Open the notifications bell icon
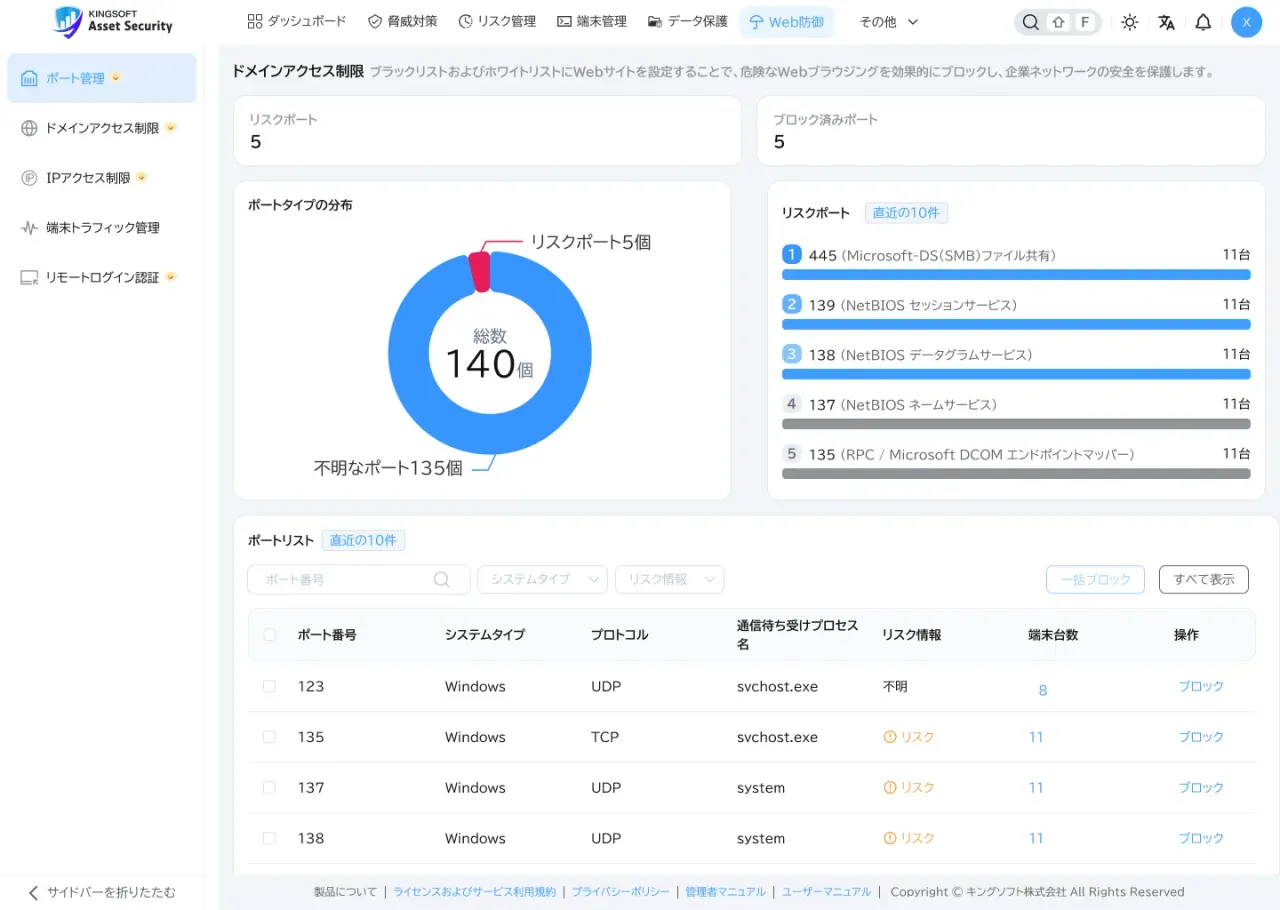The image size is (1280, 910). click(1203, 22)
